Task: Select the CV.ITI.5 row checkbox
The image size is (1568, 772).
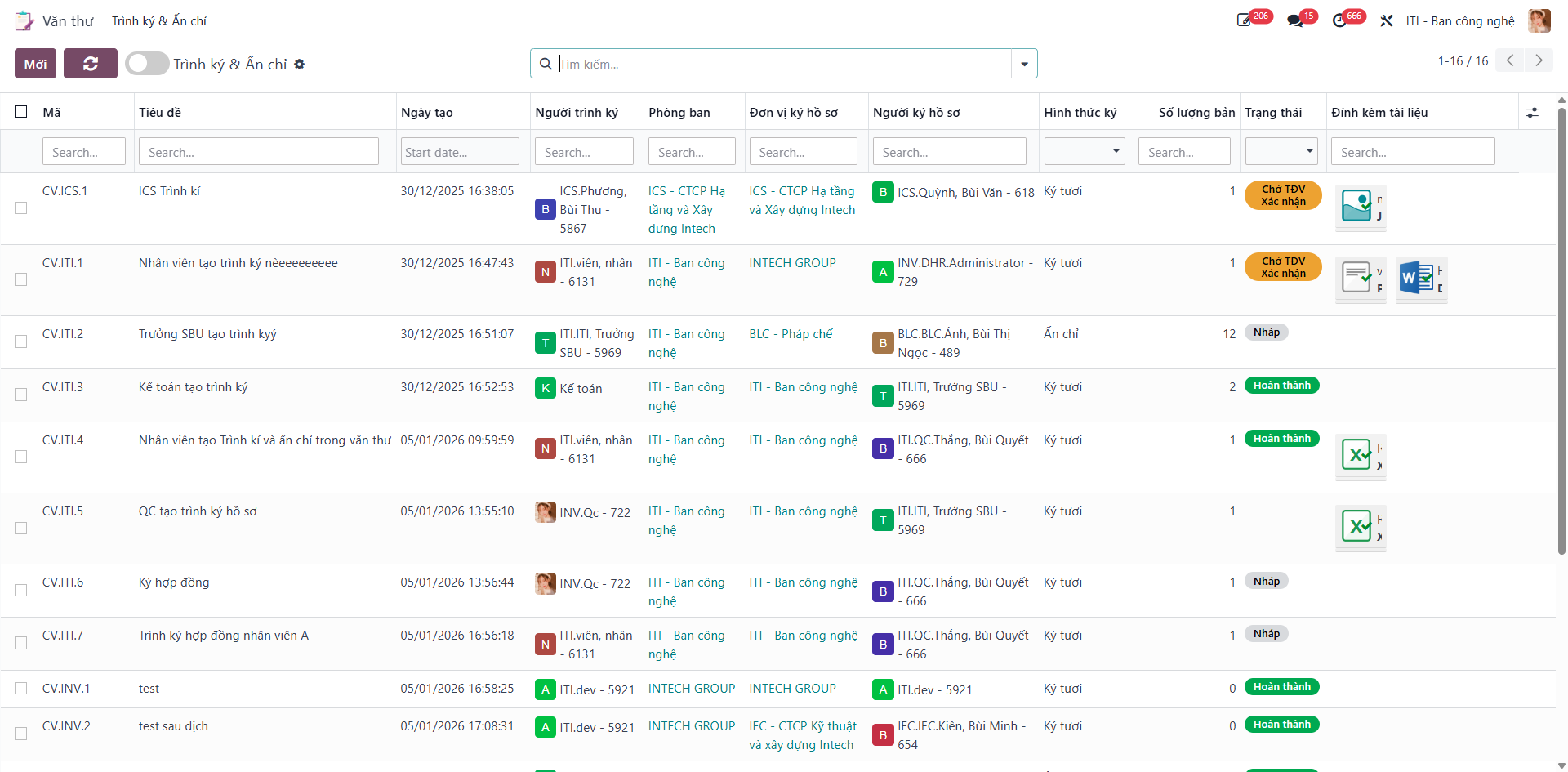Action: [x=21, y=529]
